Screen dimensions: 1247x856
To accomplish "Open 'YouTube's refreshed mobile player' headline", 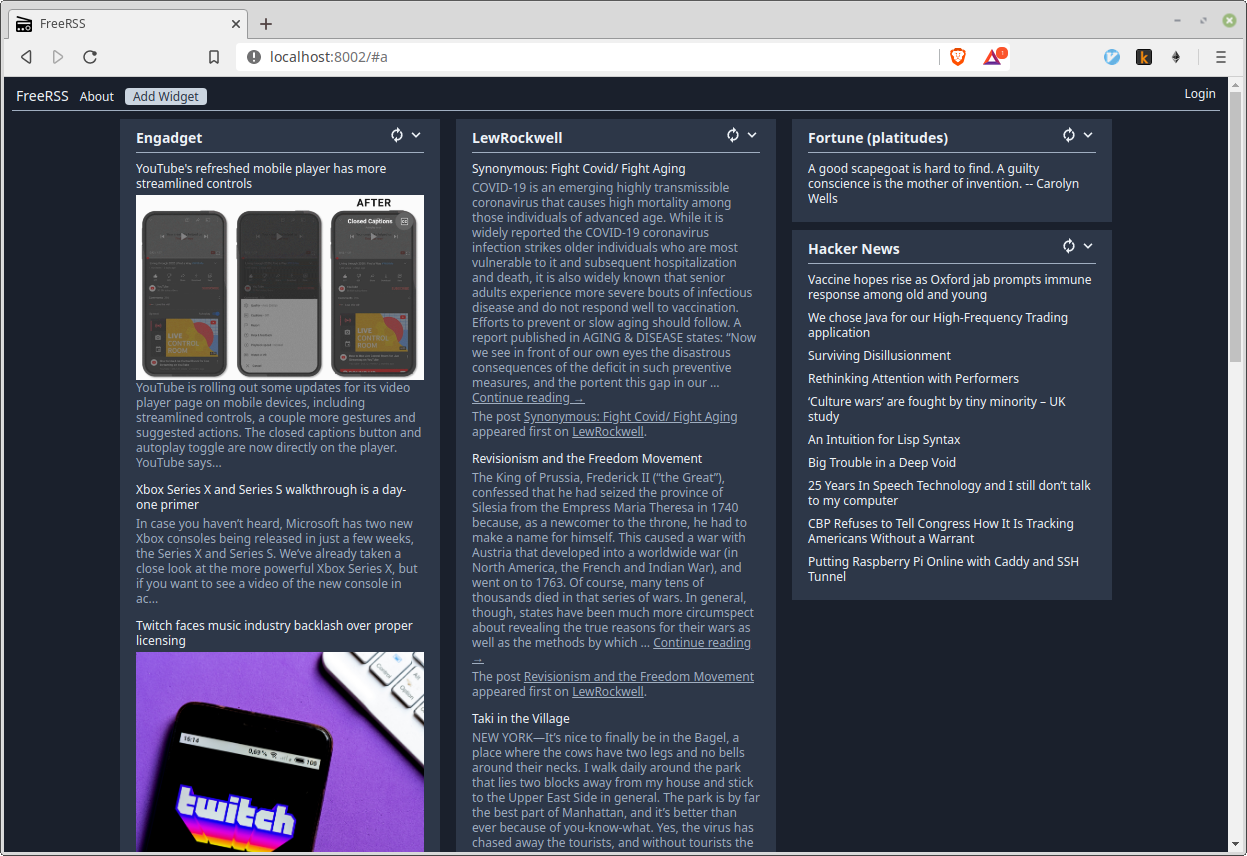I will pos(261,176).
